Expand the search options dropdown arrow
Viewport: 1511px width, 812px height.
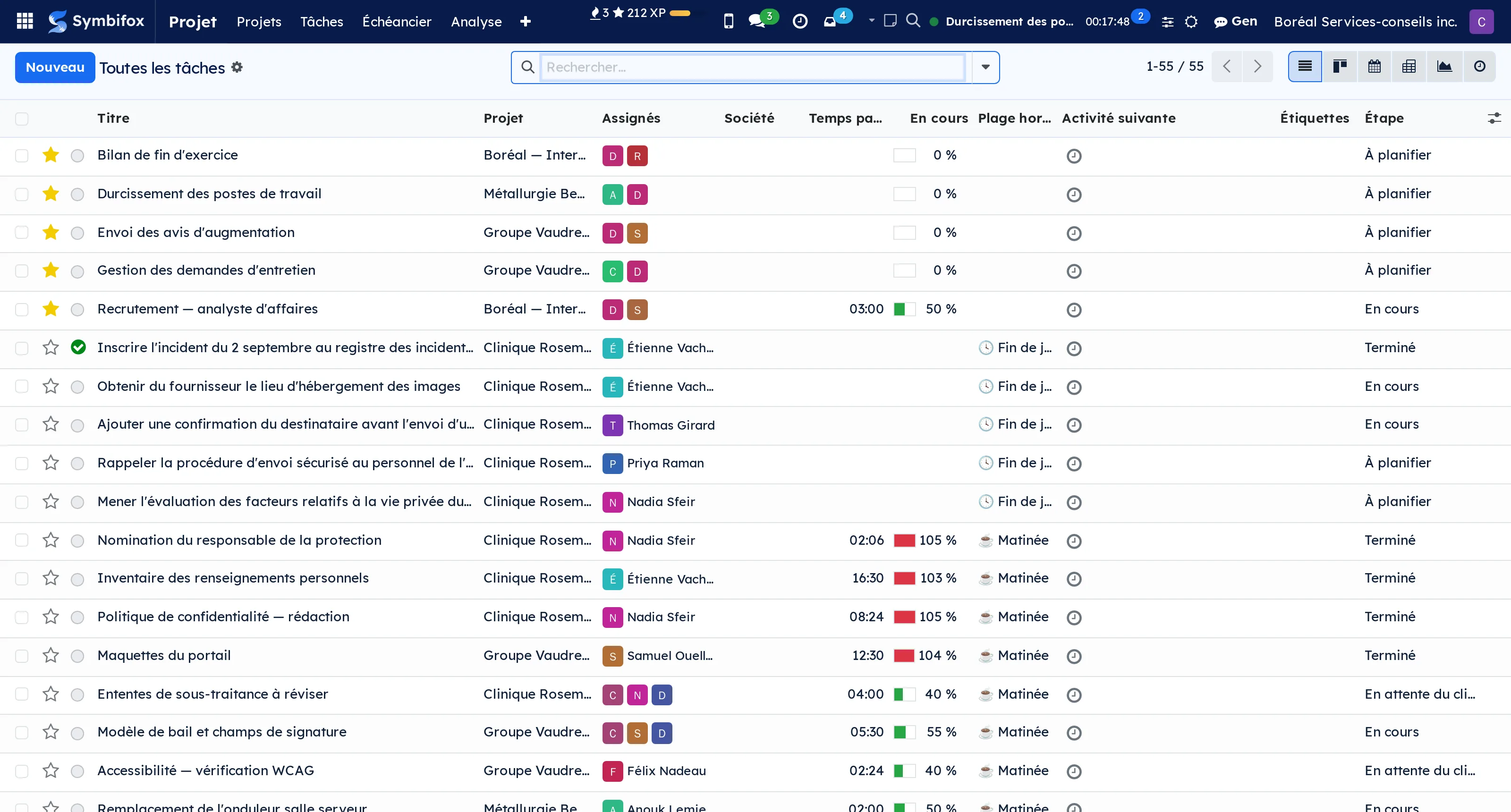(985, 68)
